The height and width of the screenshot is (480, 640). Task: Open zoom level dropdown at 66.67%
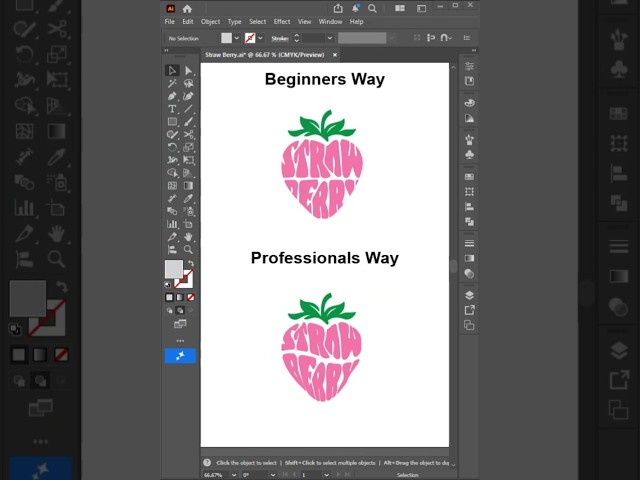pyautogui.click(x=234, y=475)
